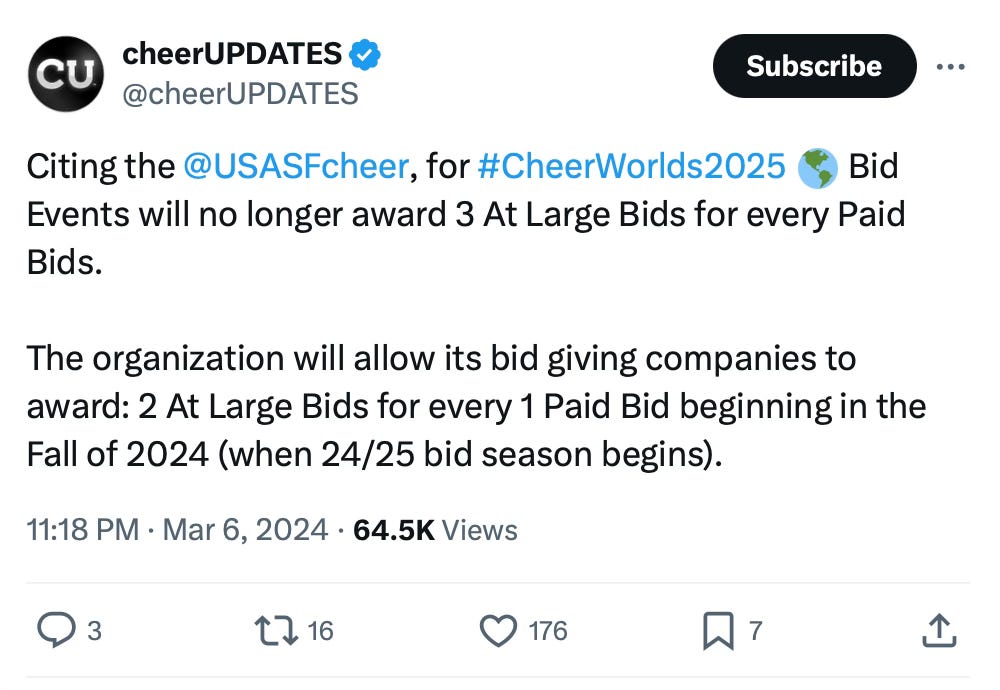Click the 11:18 PM Mar 6, 2024 timestamp

click(x=178, y=529)
